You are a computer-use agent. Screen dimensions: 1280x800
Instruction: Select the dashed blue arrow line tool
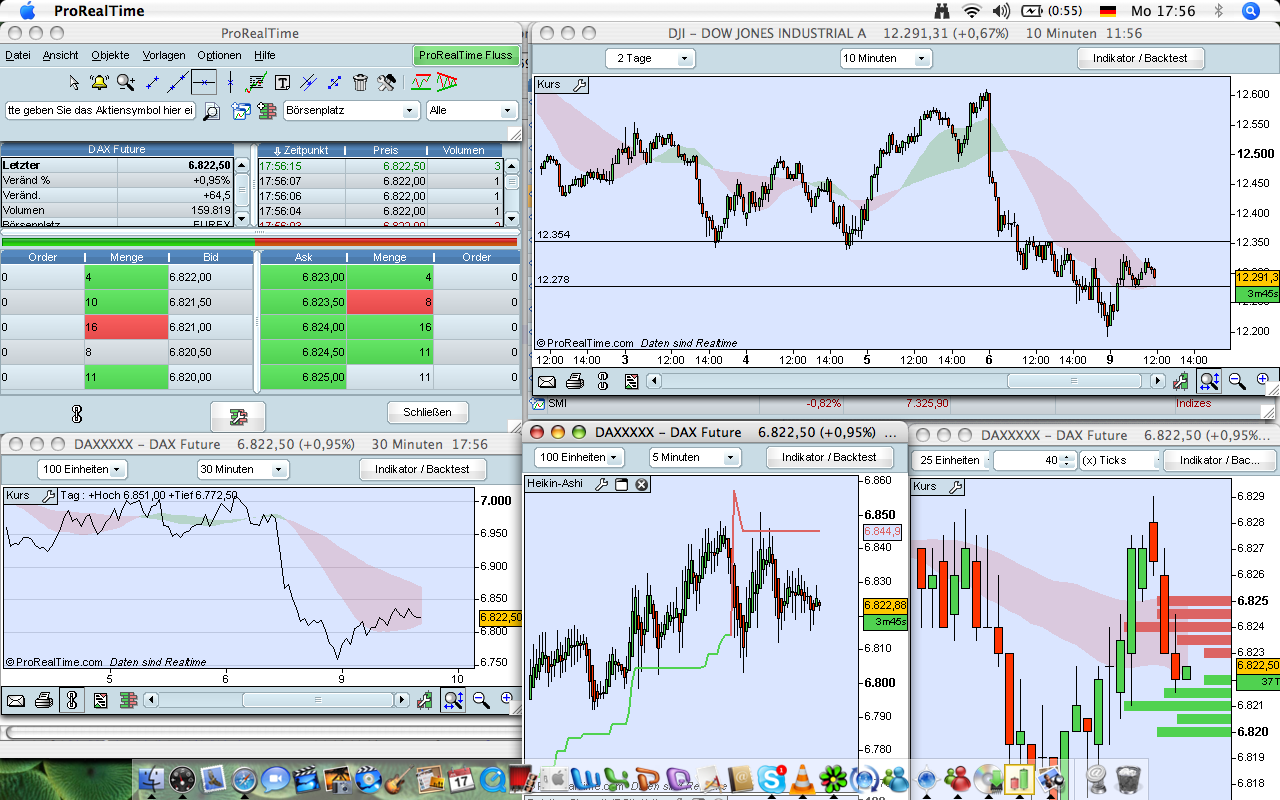click(x=334, y=82)
